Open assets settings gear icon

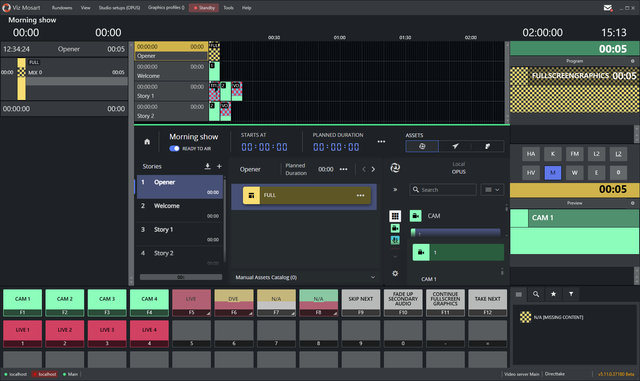[x=395, y=273]
